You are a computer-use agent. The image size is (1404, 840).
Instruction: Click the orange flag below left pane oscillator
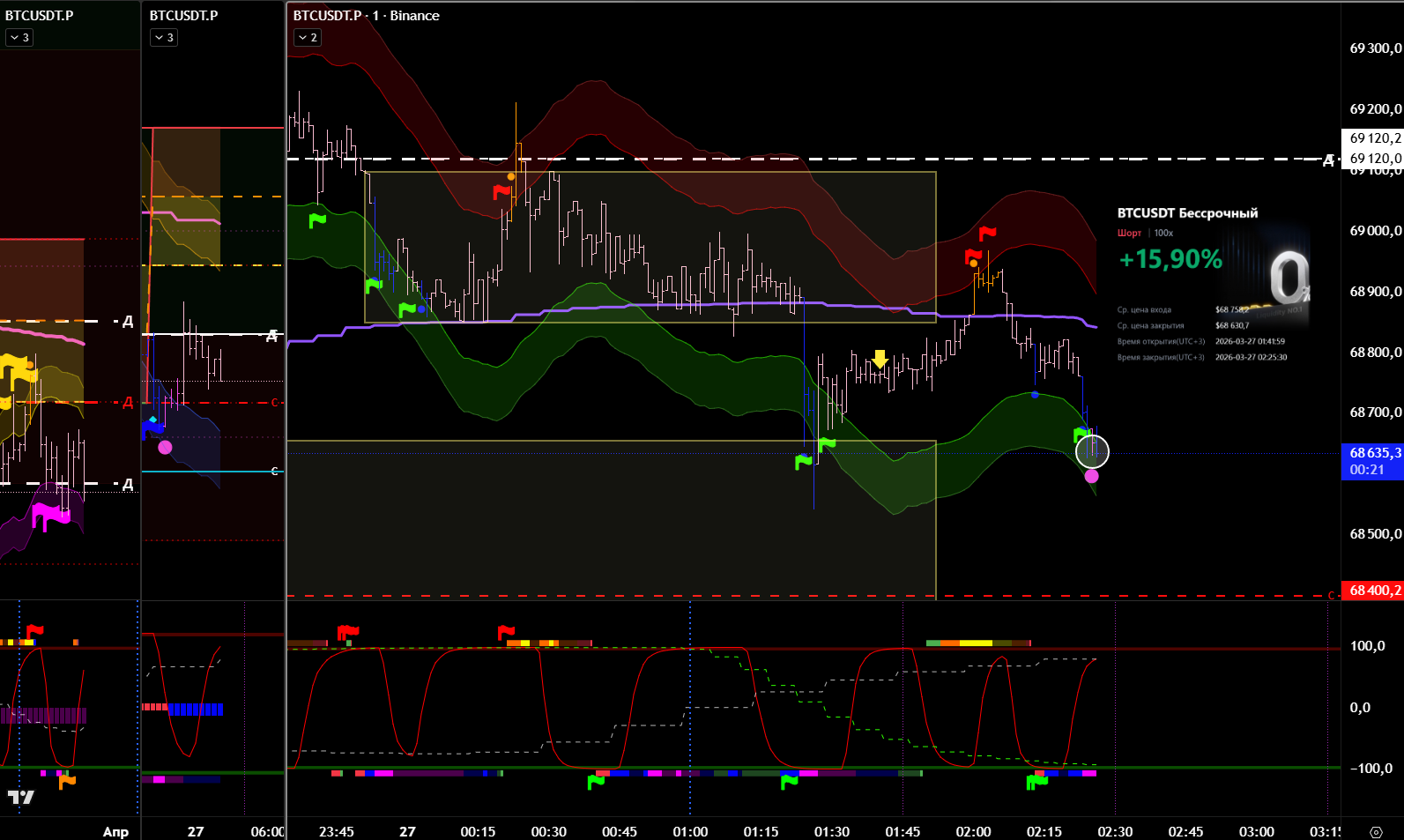click(66, 781)
